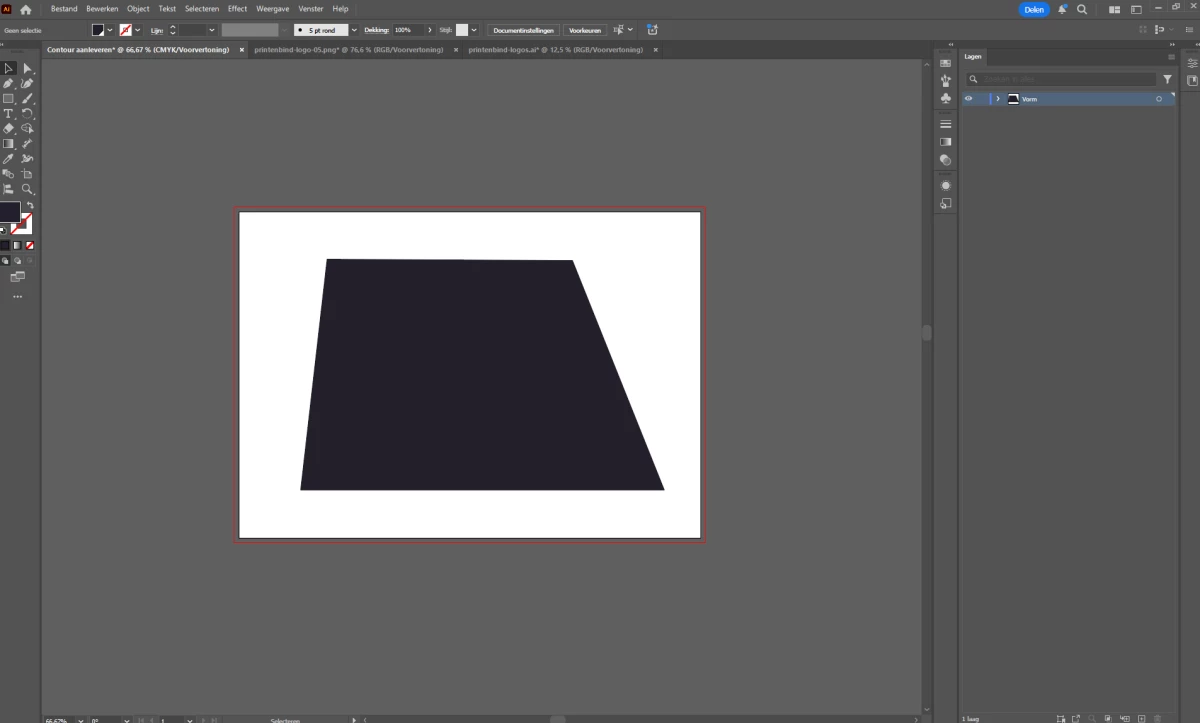
Task: Click the large fill color swatch
Action: click(x=9, y=212)
